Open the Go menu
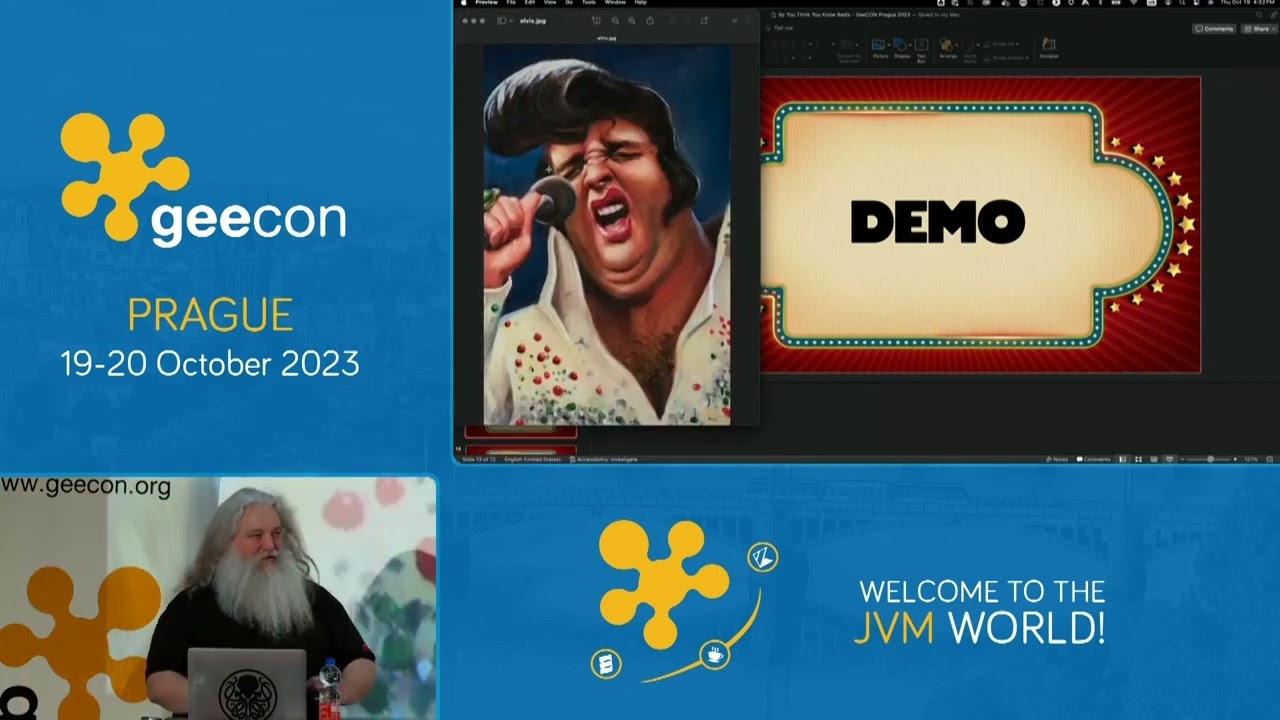The image size is (1280, 720). [x=569, y=3]
